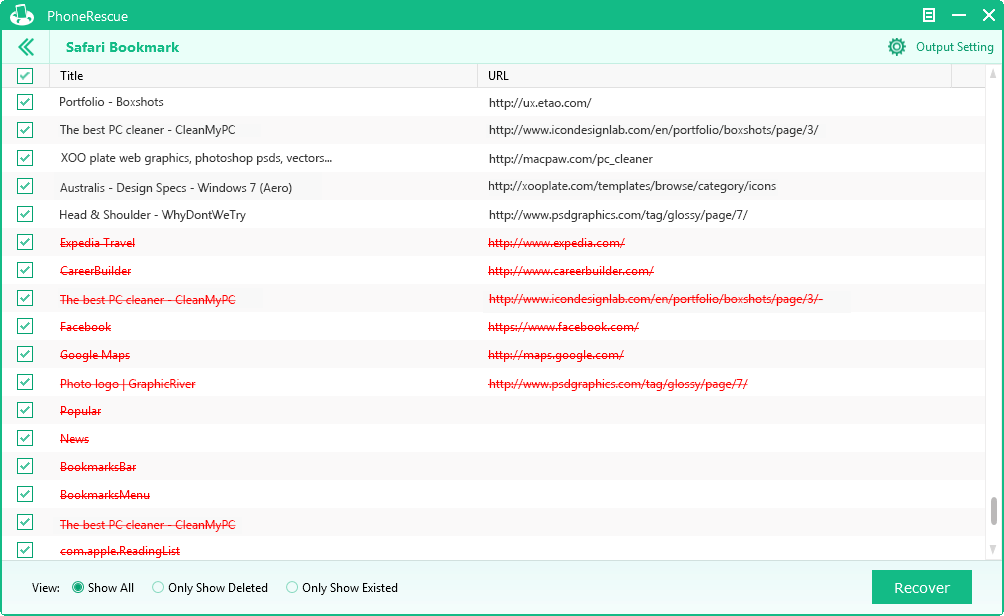
Task: Click the vertical scrollbar thumb
Action: pos(993,511)
